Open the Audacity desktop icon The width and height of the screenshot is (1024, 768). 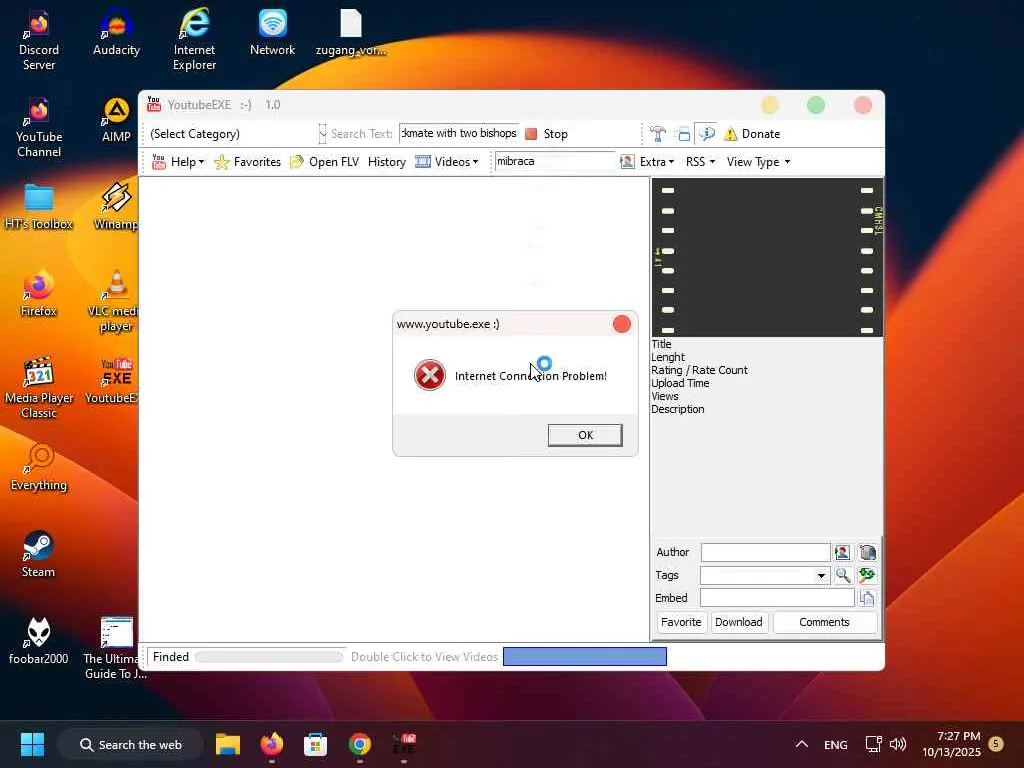pos(116,33)
